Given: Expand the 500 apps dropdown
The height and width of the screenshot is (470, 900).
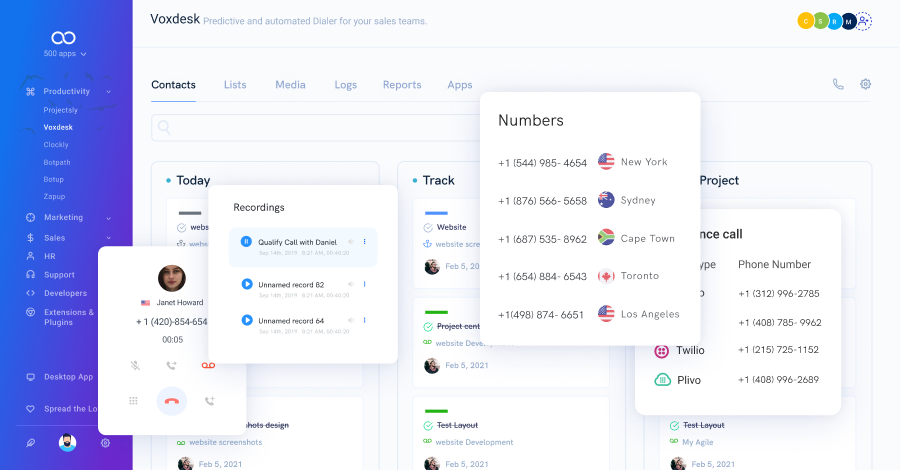Looking at the screenshot, I should [66, 54].
